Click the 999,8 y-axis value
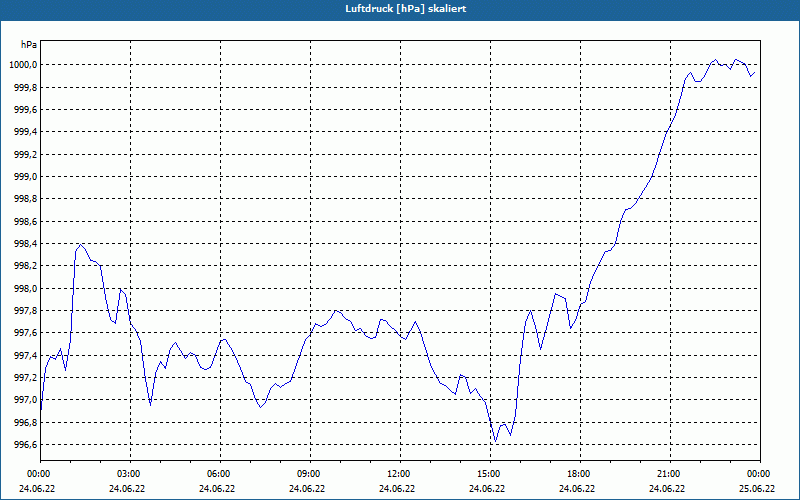 pyautogui.click(x=26, y=87)
